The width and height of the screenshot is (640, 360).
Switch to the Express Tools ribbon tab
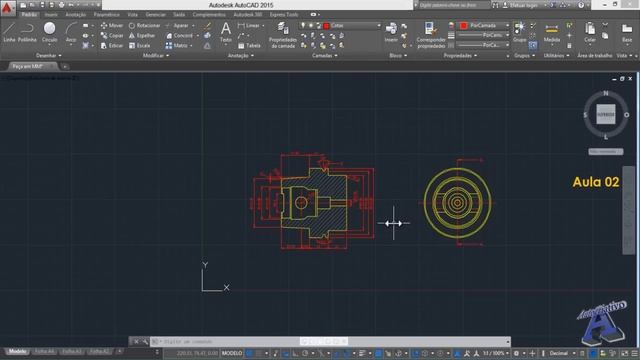click(x=284, y=15)
